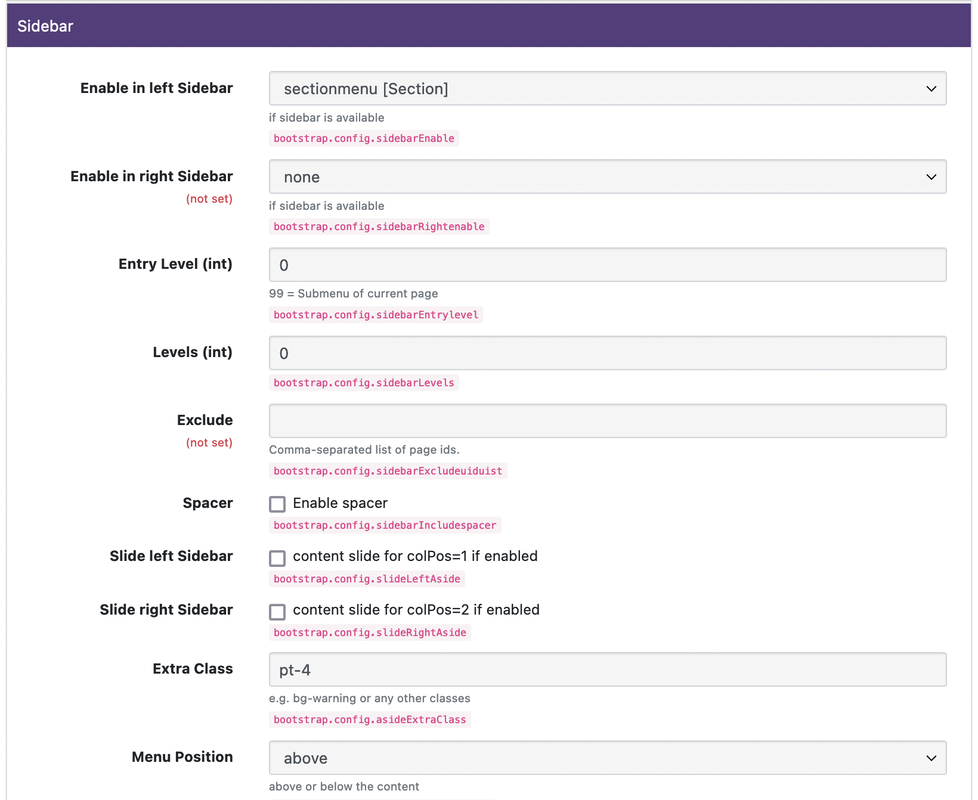Click into the Extra Class field

point(608,670)
